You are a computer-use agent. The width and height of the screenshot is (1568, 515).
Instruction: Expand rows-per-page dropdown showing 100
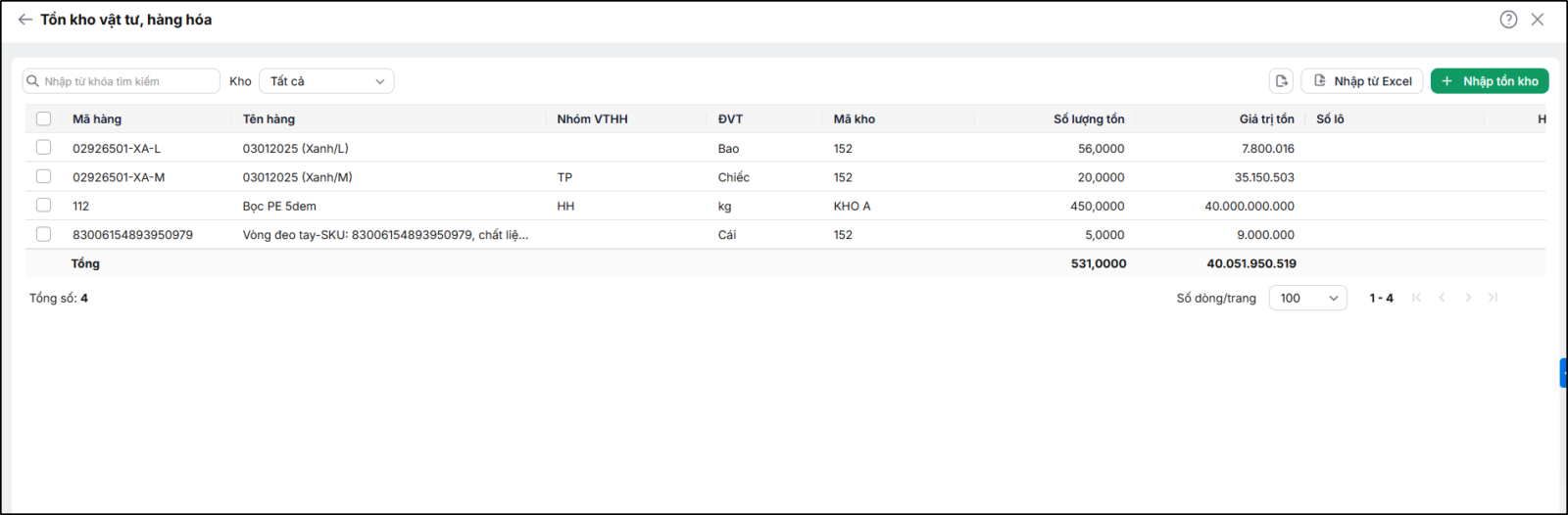[x=1308, y=298]
